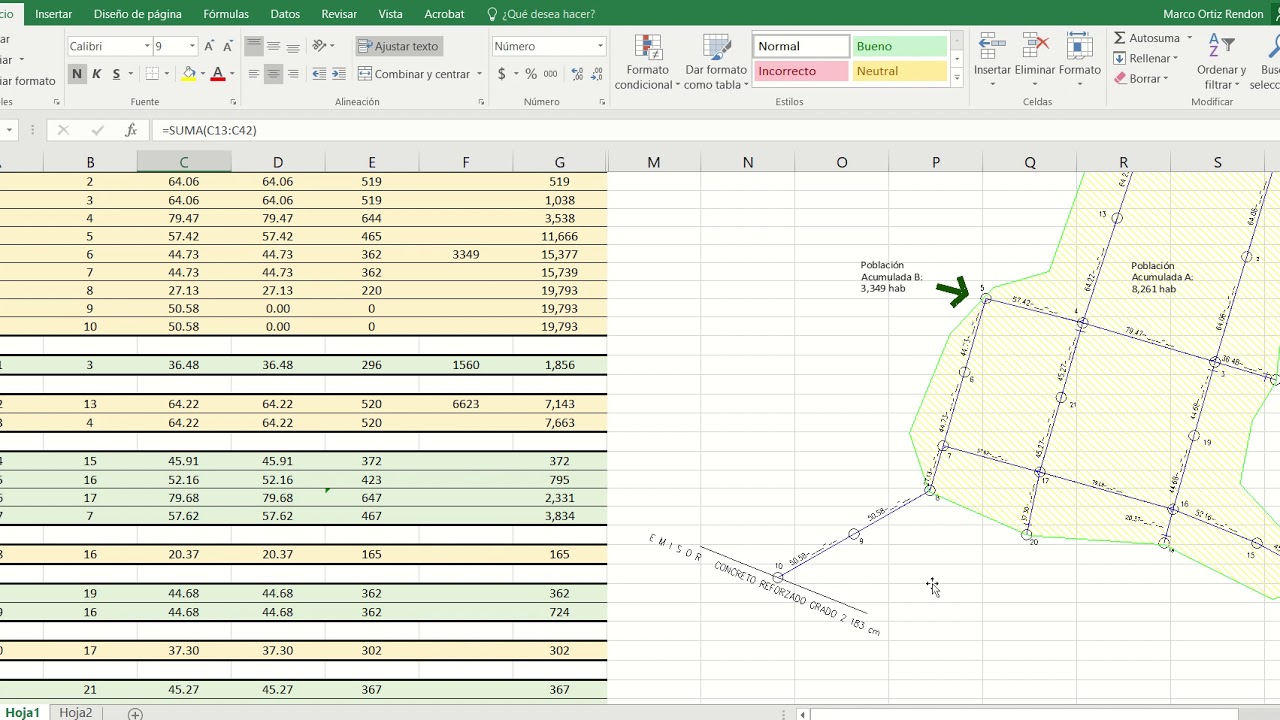The height and width of the screenshot is (720, 1280).
Task: Align text right
Action: click(x=293, y=74)
